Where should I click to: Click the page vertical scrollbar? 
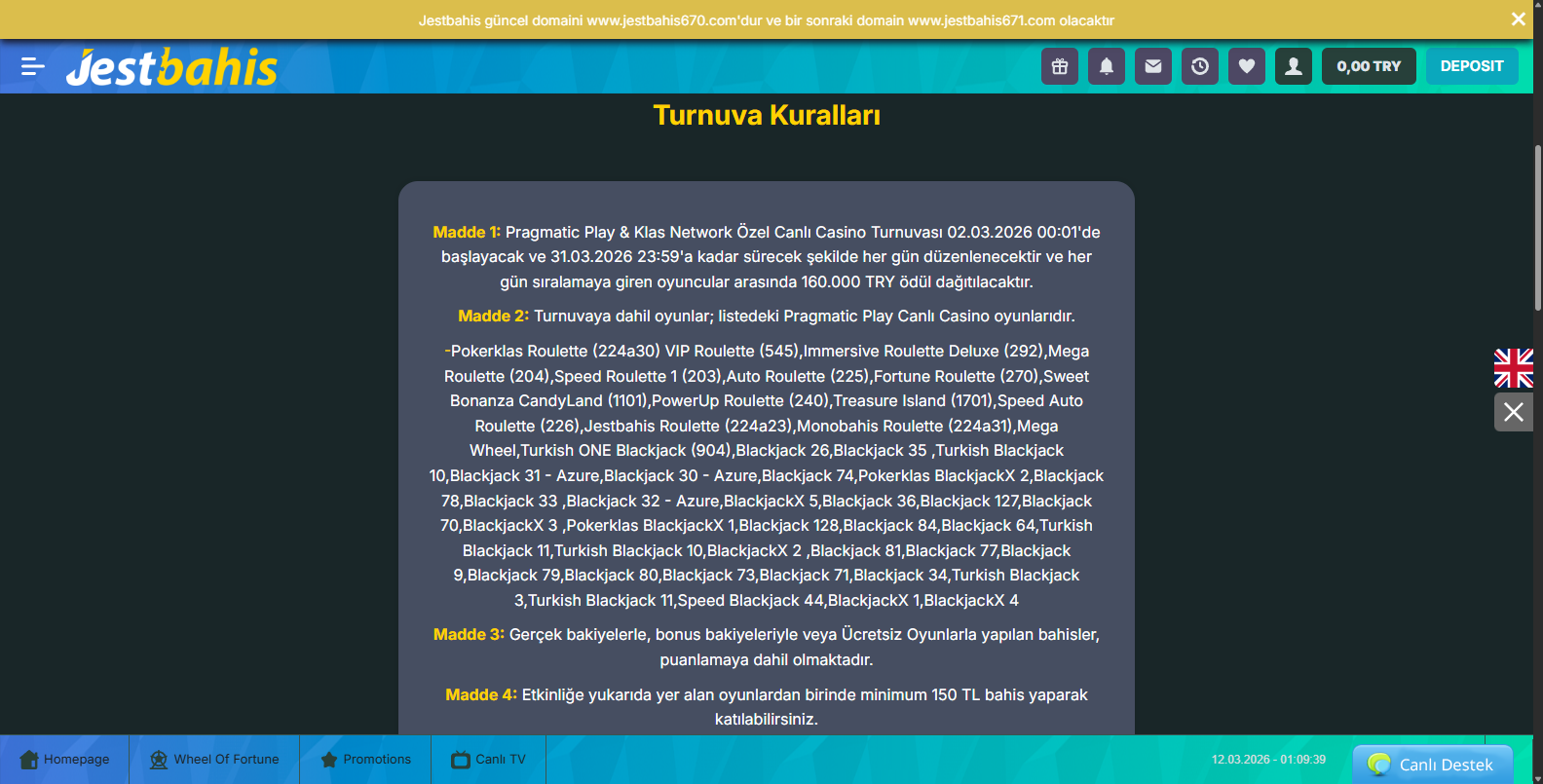tap(1537, 229)
